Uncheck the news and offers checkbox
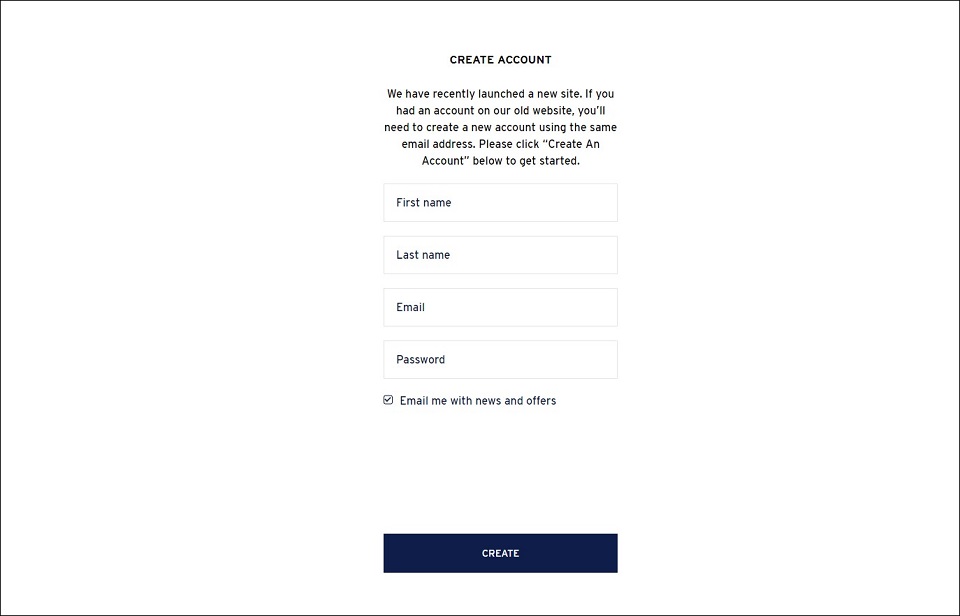960x616 pixels. (388, 400)
